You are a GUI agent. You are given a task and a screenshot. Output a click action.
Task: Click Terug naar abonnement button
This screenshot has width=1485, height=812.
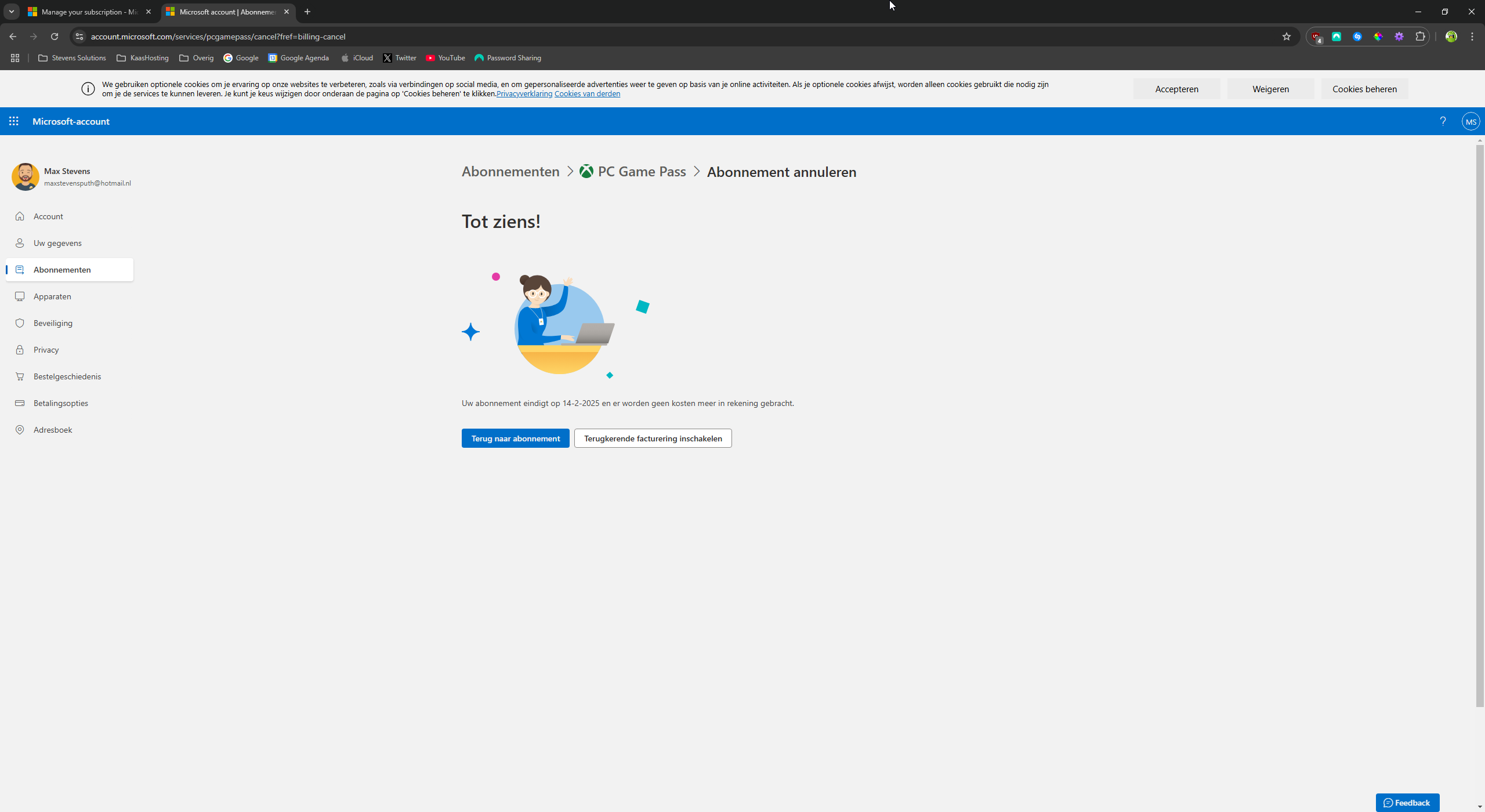(515, 438)
